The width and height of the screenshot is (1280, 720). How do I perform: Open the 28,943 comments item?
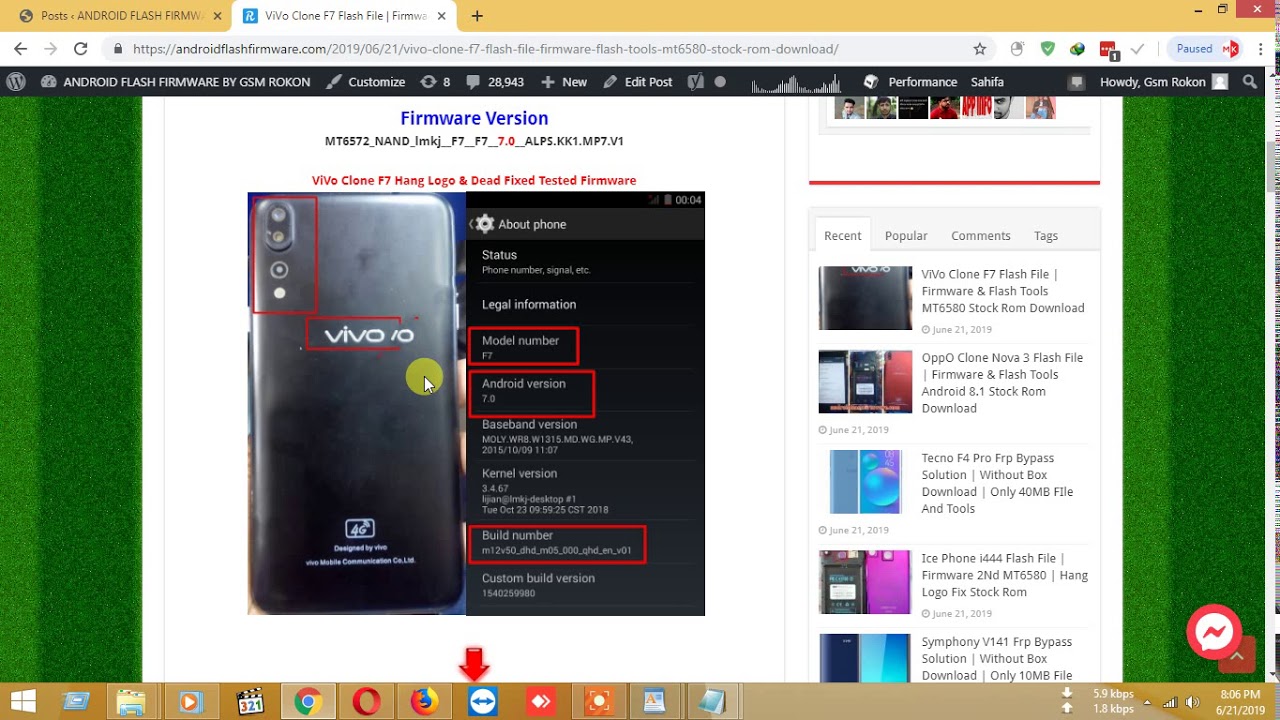(x=495, y=82)
